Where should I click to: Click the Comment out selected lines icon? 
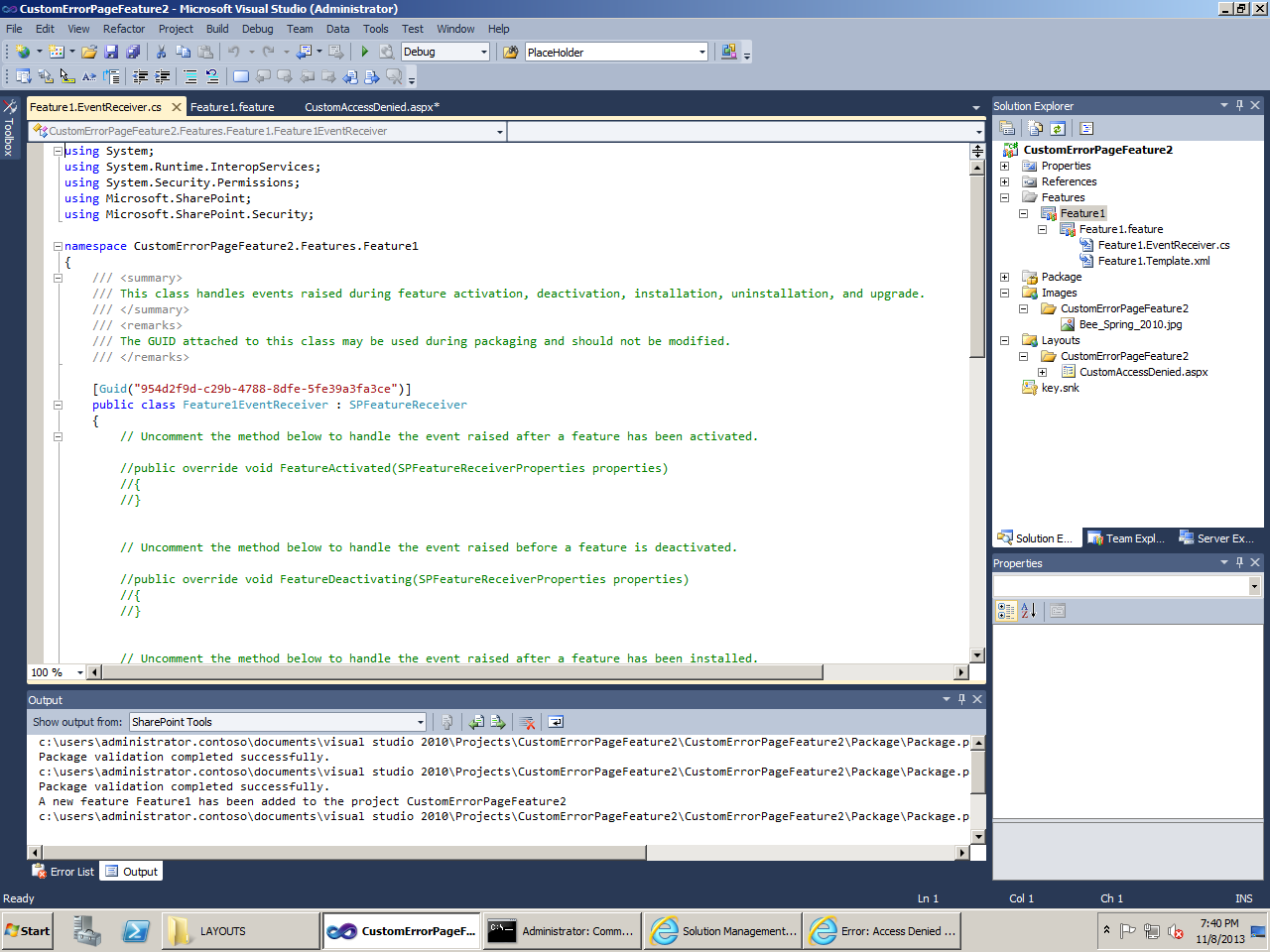190,76
